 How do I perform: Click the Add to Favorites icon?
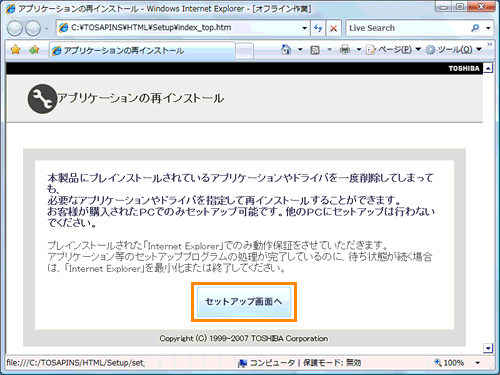34,50
